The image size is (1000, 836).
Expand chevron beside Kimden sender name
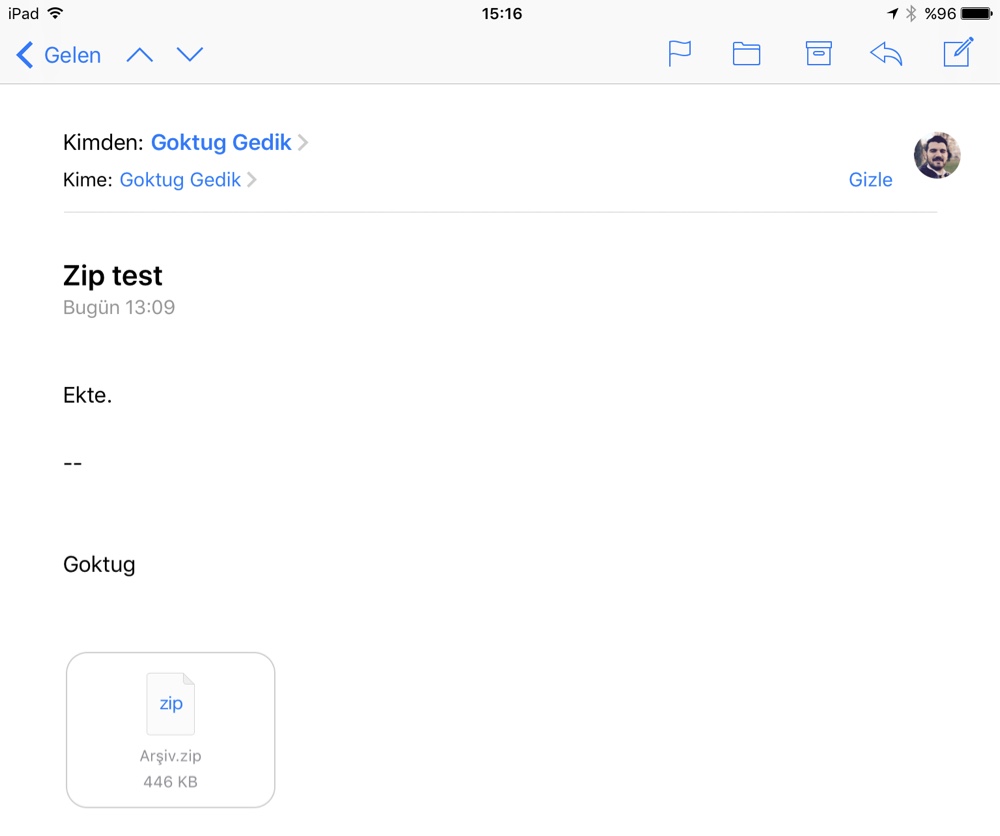click(x=303, y=143)
